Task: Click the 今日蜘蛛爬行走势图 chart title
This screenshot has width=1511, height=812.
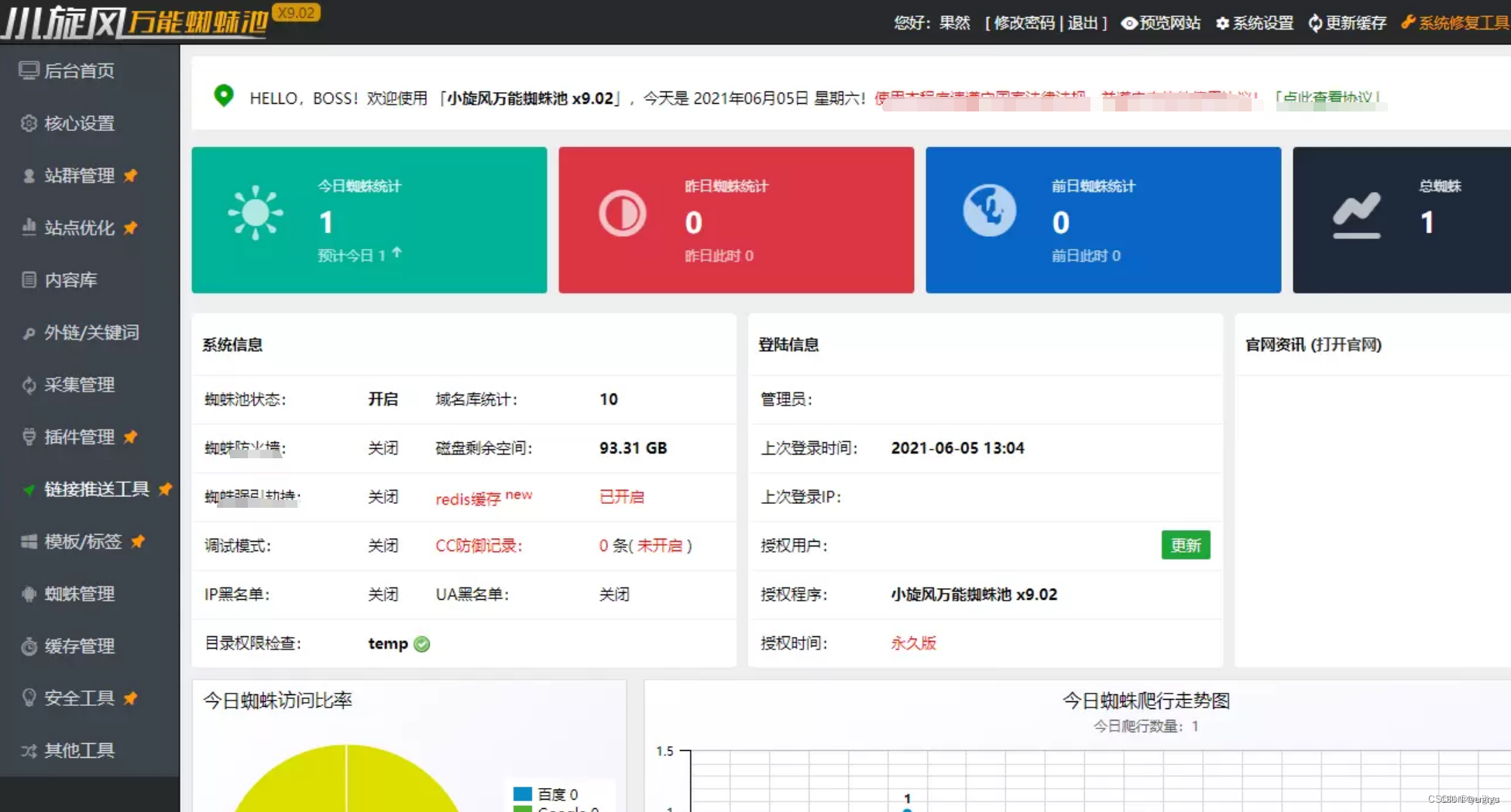Action: (x=1146, y=701)
